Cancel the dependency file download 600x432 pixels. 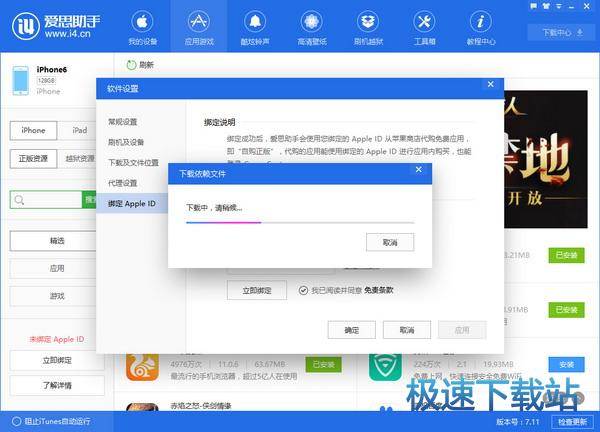tap(390, 242)
